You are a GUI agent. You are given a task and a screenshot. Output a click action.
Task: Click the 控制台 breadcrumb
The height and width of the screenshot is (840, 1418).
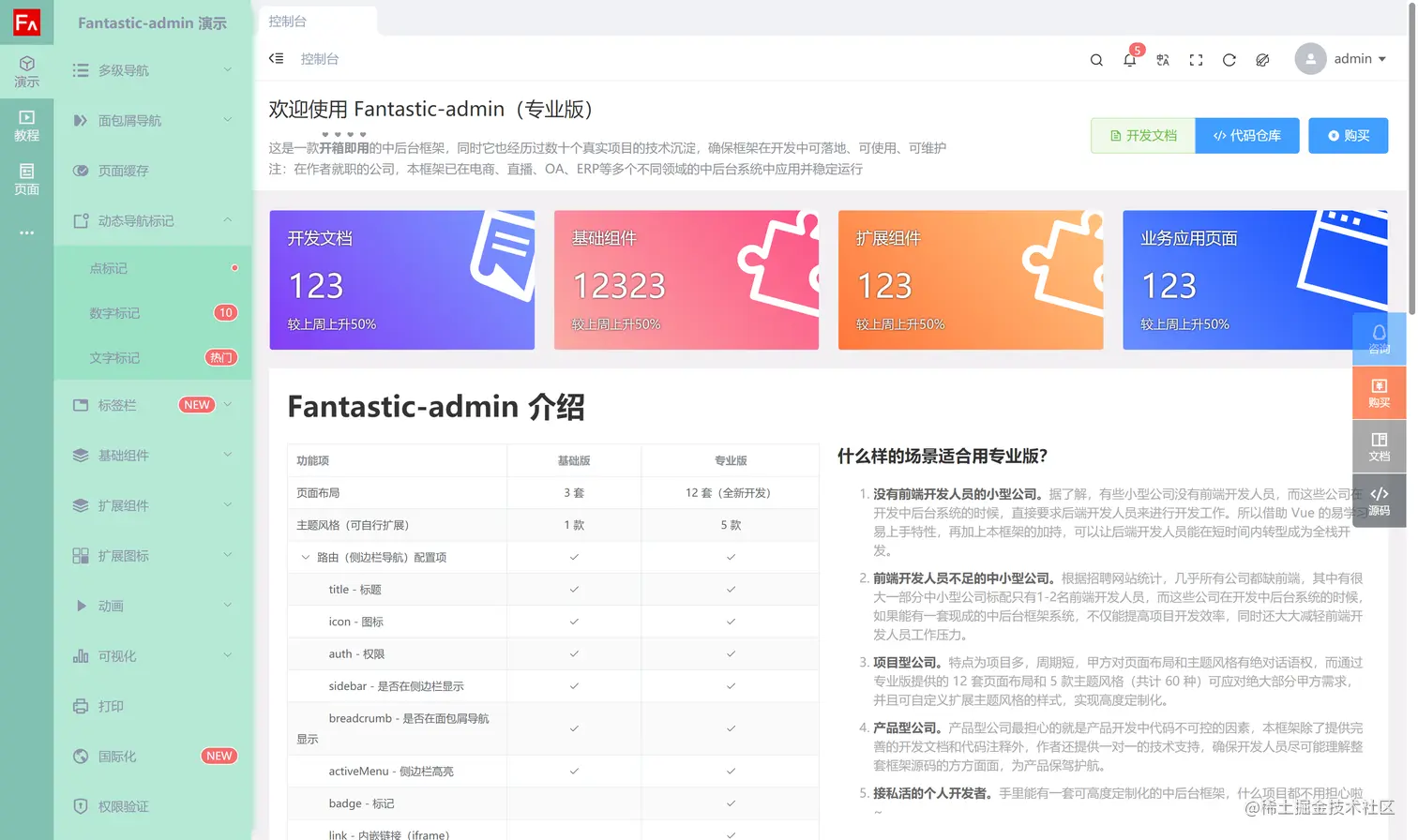point(320,59)
